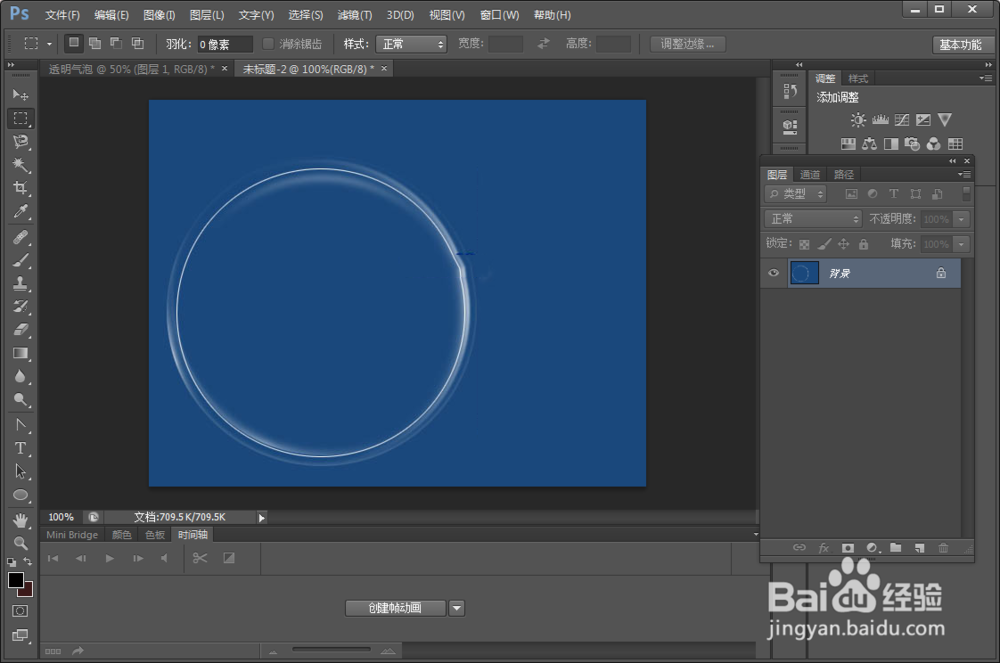Select the History Brush tool
This screenshot has width=1000, height=663.
click(x=20, y=307)
